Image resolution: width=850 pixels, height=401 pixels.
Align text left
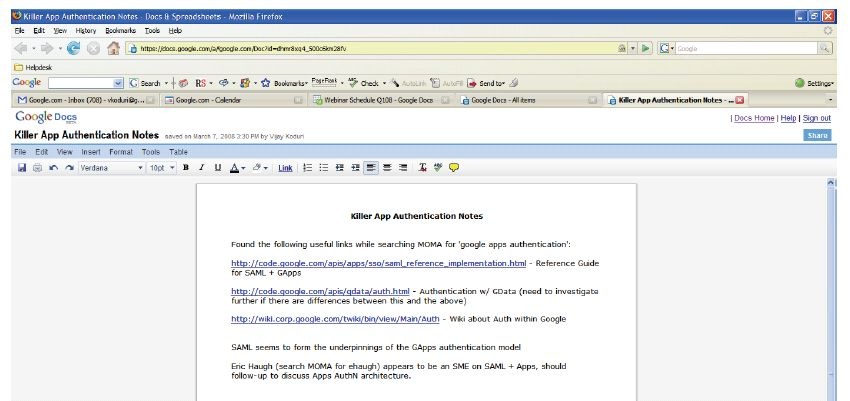[x=371, y=168]
